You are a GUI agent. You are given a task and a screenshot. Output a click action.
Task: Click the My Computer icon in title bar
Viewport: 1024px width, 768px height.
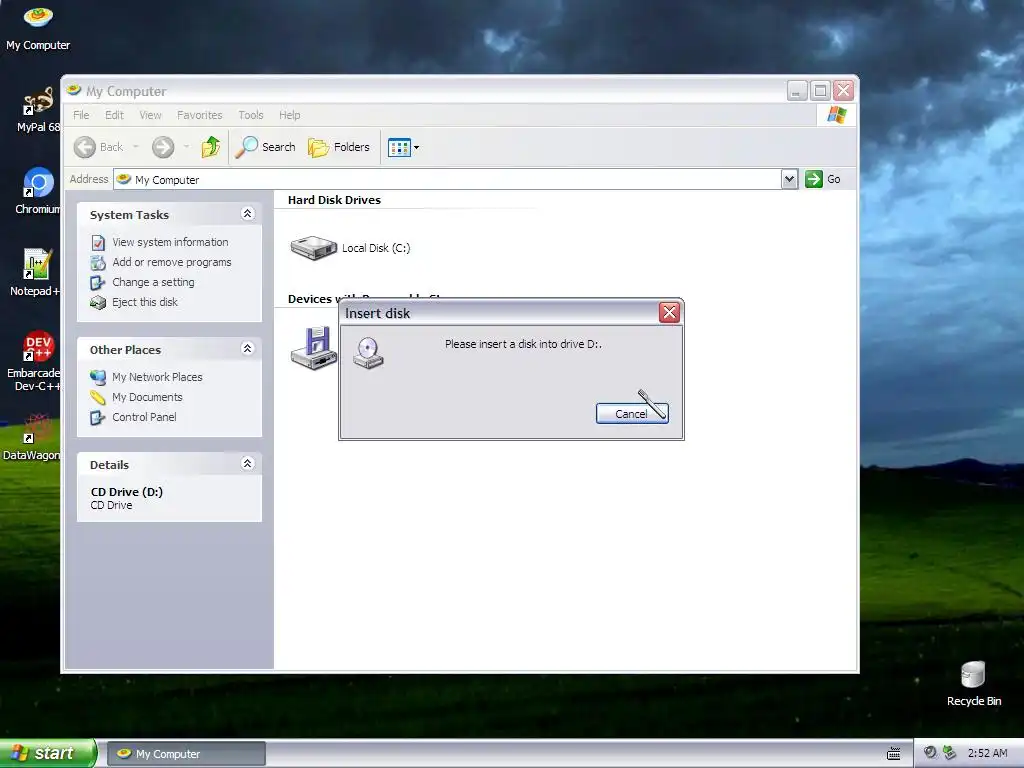point(74,90)
